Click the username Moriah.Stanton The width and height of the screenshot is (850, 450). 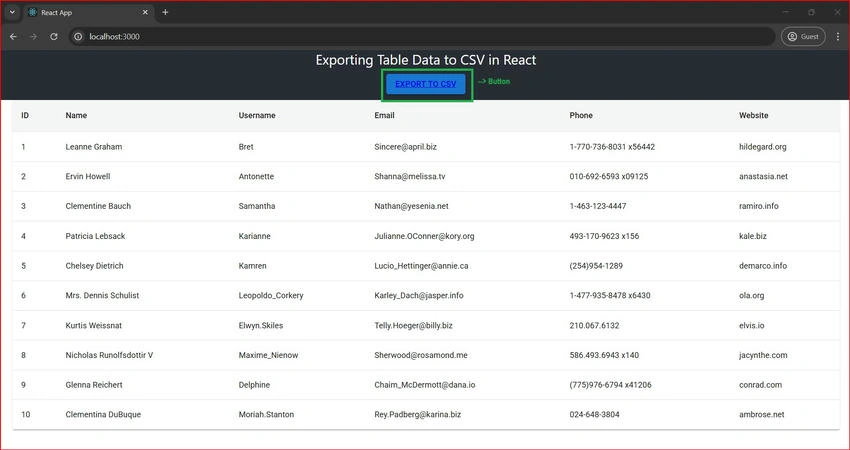pos(266,414)
